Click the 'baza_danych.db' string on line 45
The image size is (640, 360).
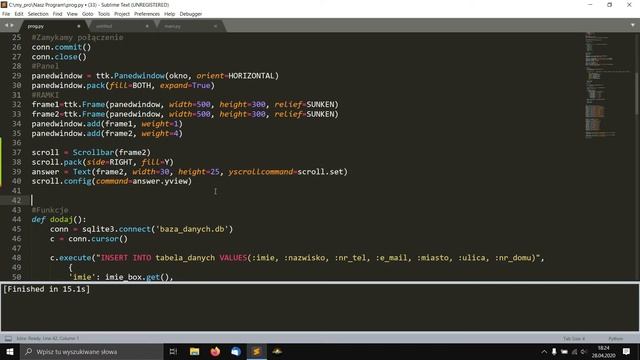(x=192, y=229)
